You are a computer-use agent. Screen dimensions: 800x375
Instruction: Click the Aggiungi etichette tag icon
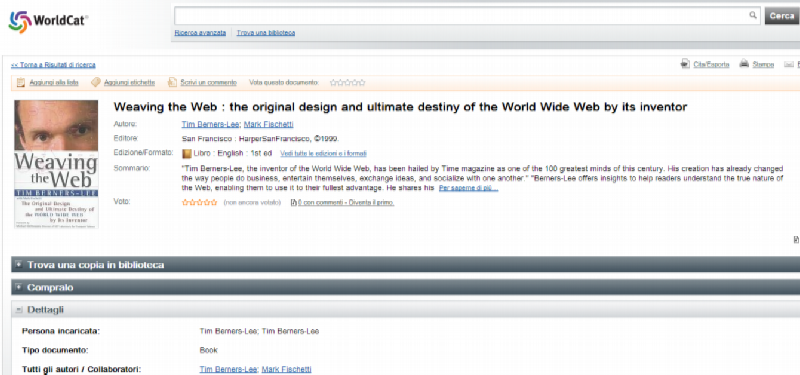(95, 82)
